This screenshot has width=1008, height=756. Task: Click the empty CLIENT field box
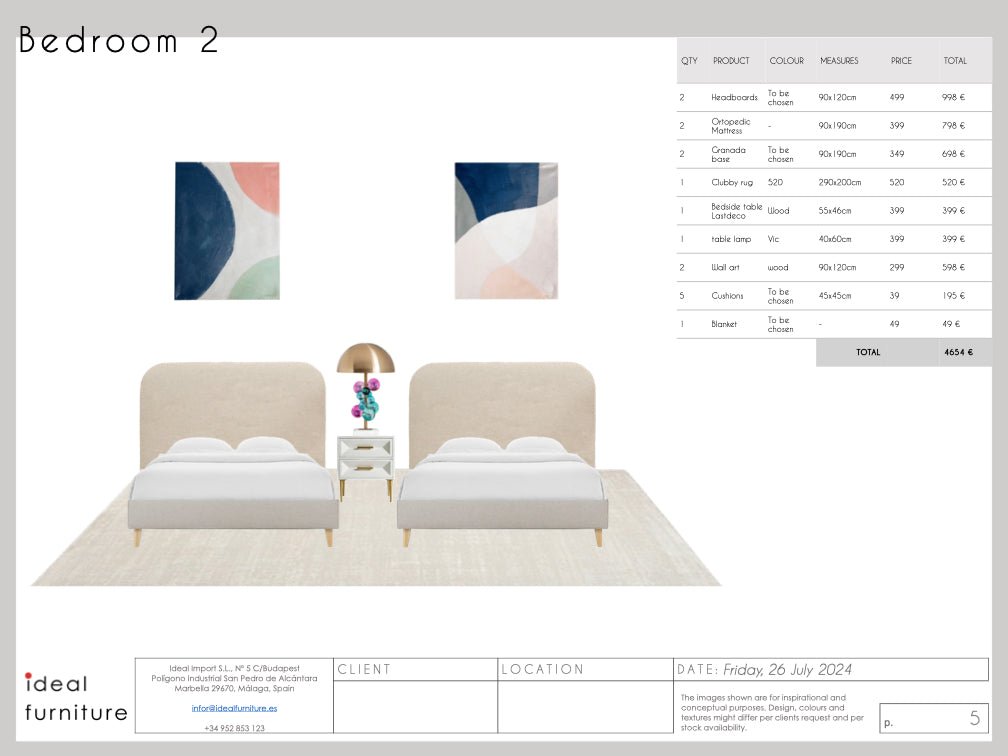pyautogui.click(x=415, y=706)
